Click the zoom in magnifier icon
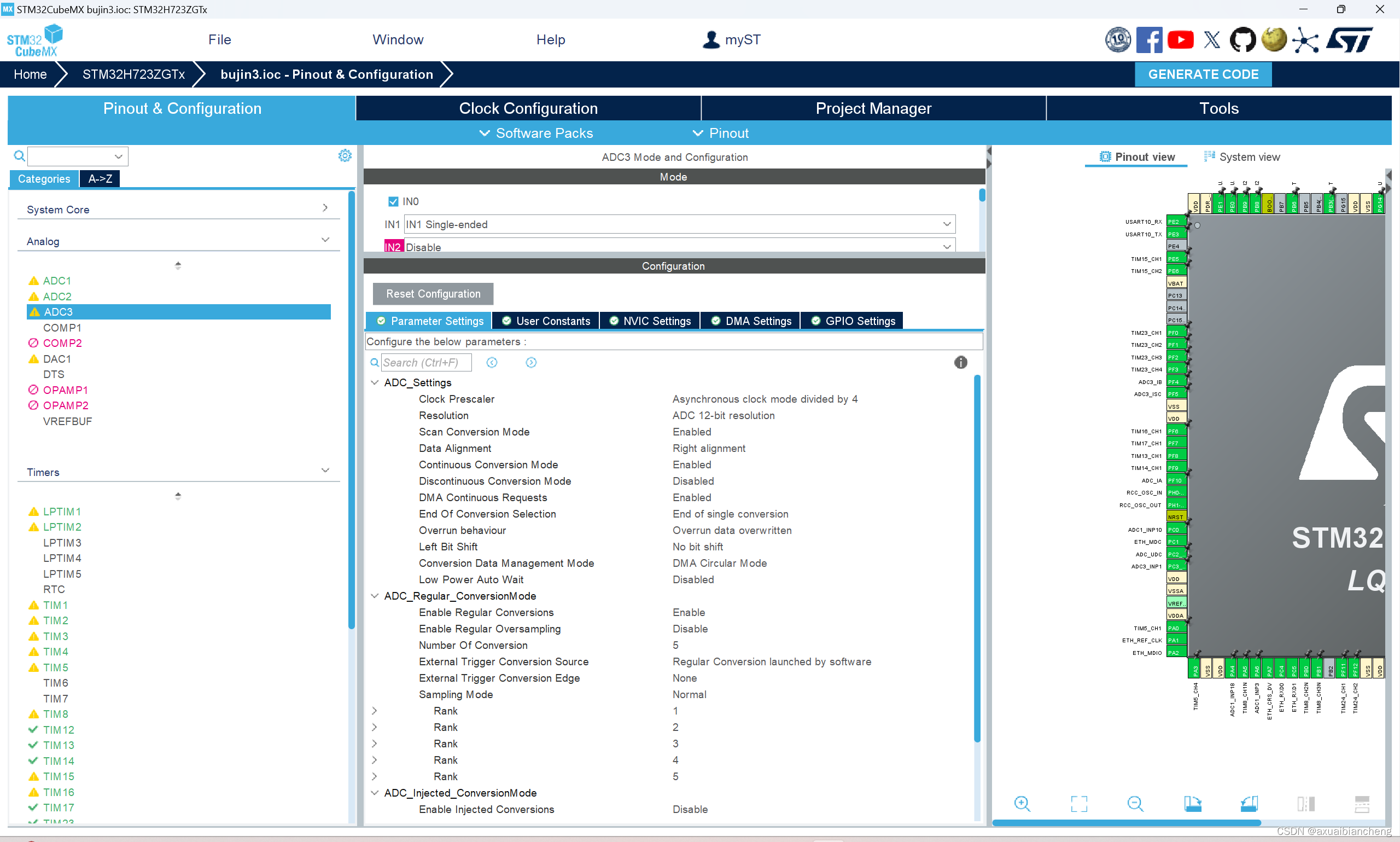This screenshot has height=842, width=1400. [x=1022, y=803]
